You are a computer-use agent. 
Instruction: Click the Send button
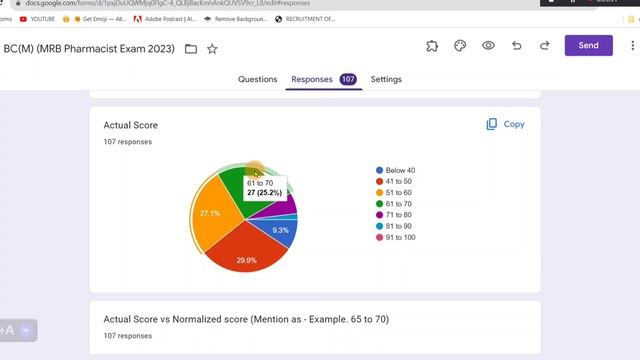[x=589, y=45]
